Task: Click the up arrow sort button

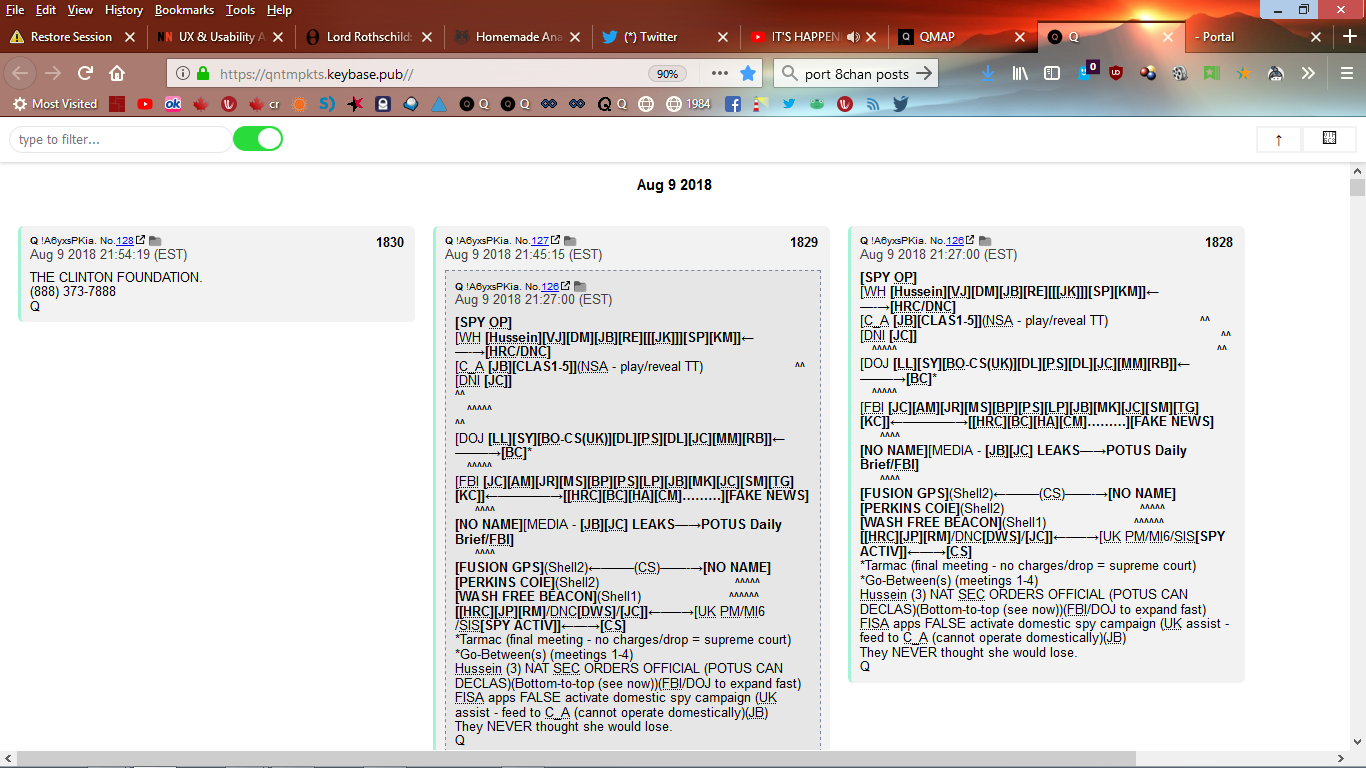Action: [x=1279, y=139]
